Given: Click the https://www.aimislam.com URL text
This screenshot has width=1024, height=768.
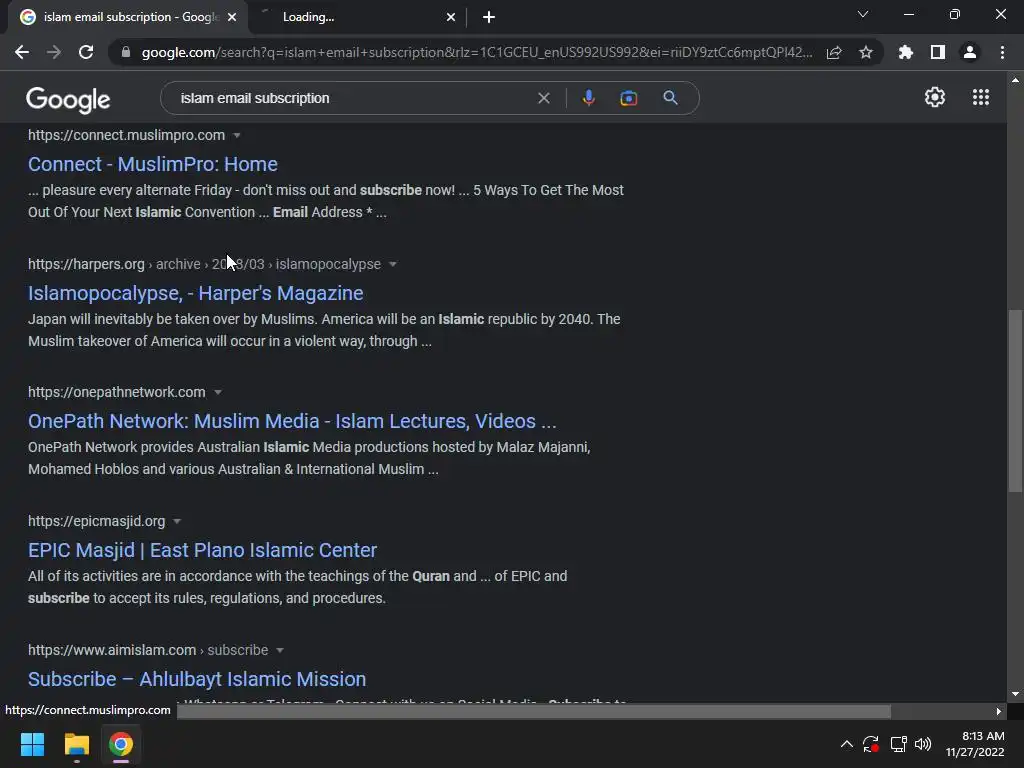Looking at the screenshot, I should pyautogui.click(x=112, y=650).
